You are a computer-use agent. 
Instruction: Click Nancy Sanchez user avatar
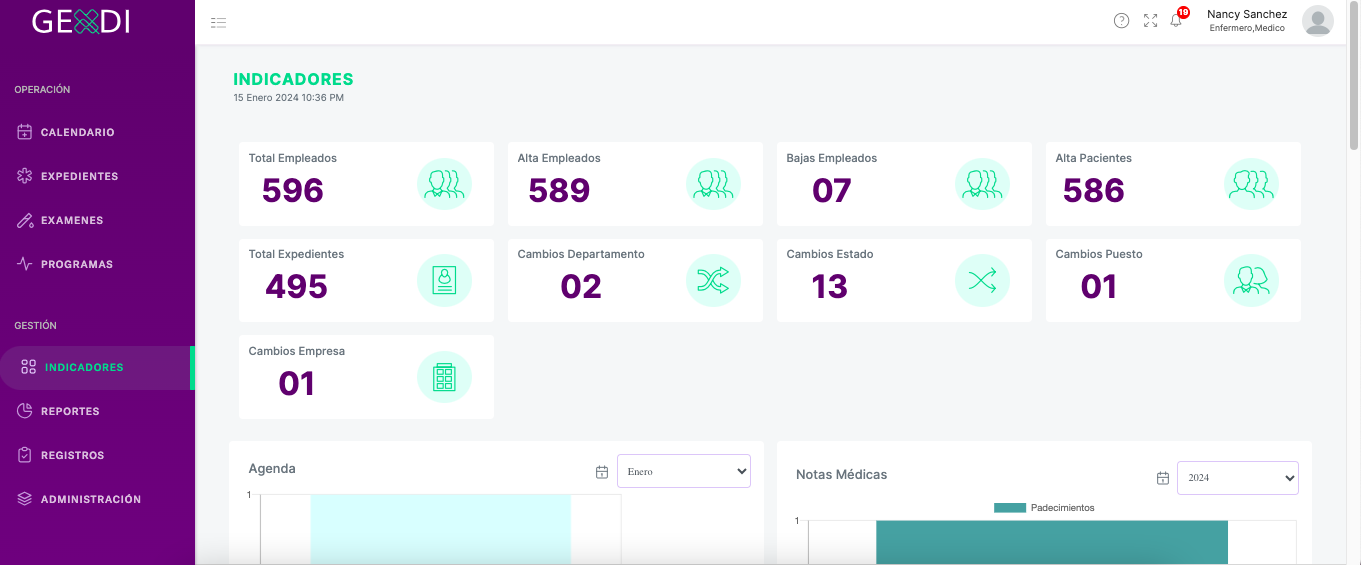(x=1318, y=21)
